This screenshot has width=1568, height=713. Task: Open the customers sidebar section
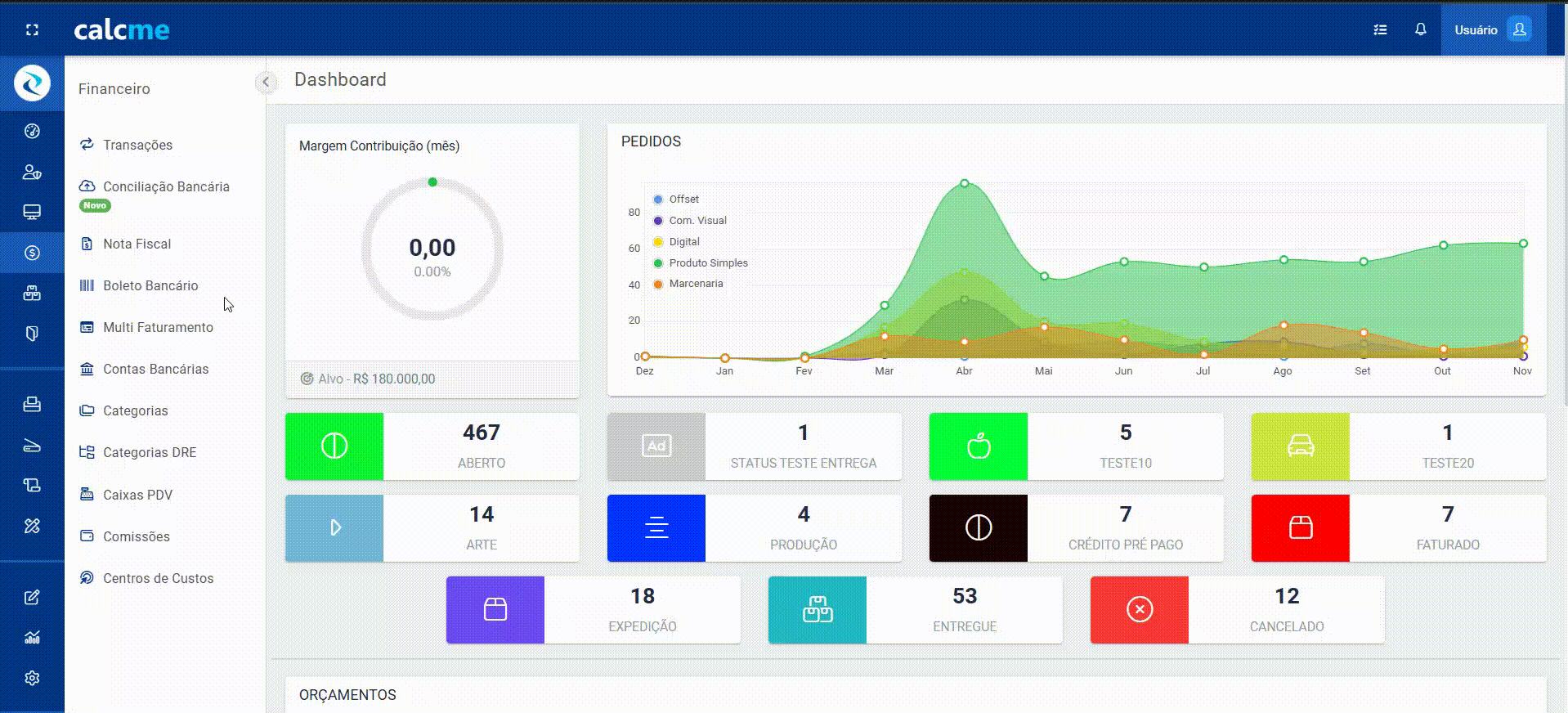pyautogui.click(x=32, y=173)
